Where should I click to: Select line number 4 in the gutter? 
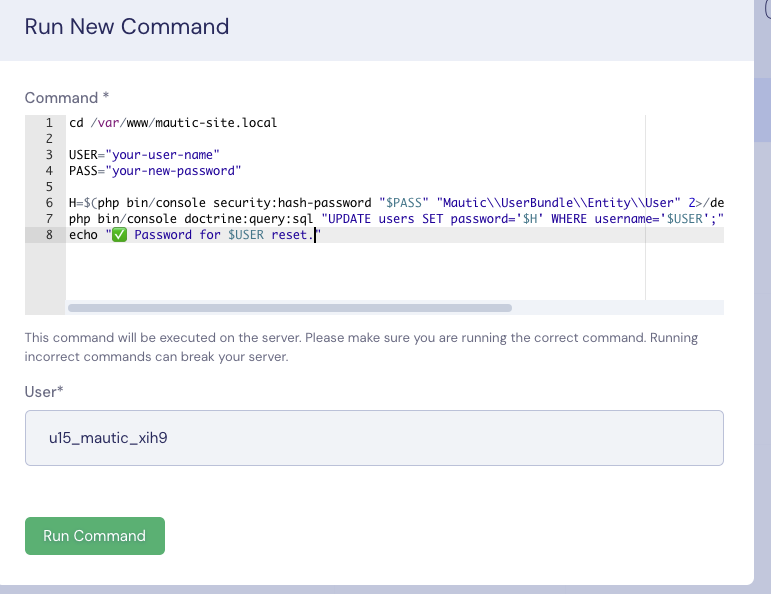(49, 171)
